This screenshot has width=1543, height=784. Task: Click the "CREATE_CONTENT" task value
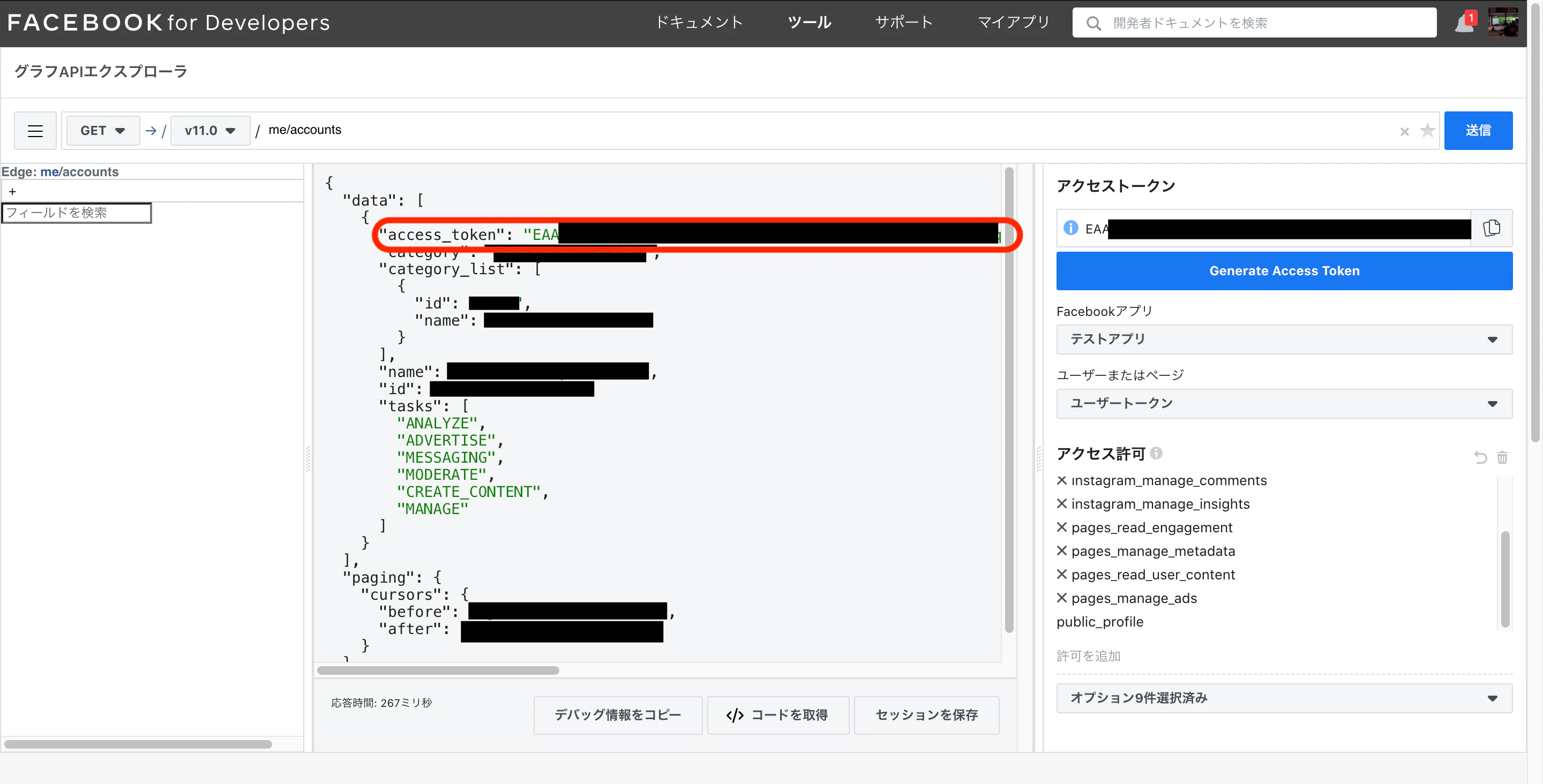(468, 492)
